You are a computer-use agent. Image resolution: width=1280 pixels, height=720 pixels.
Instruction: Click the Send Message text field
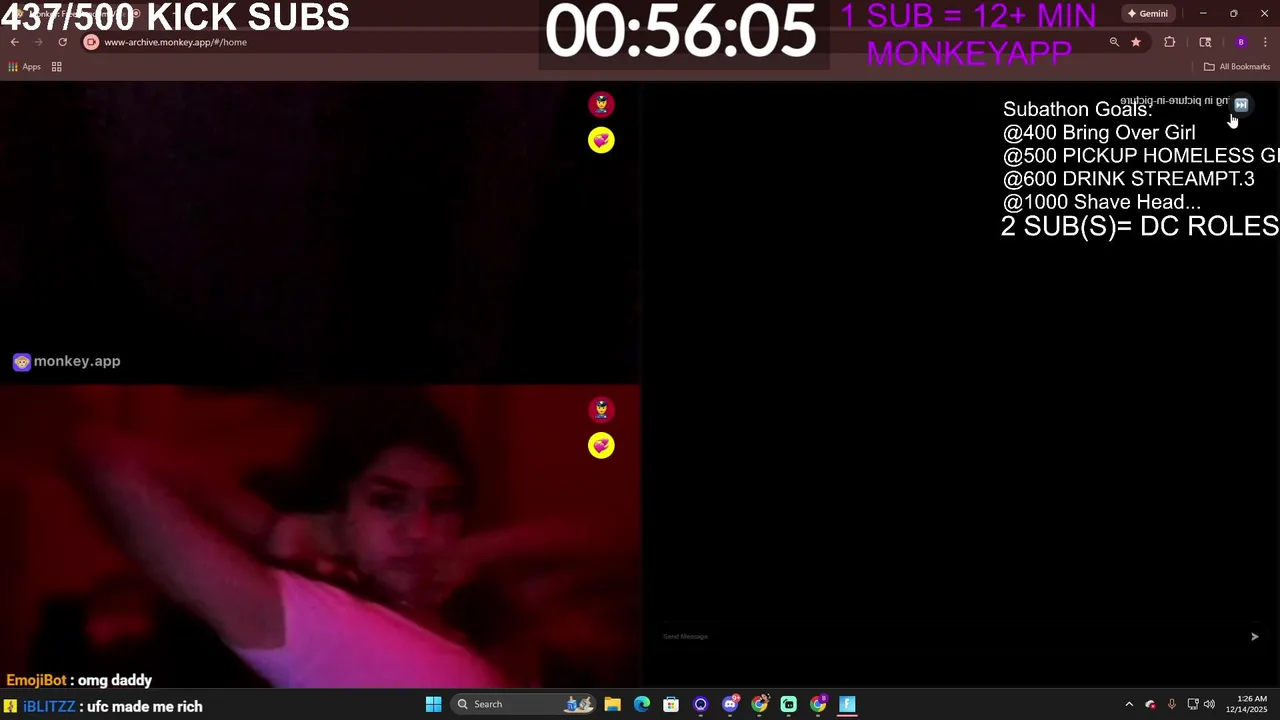950,636
